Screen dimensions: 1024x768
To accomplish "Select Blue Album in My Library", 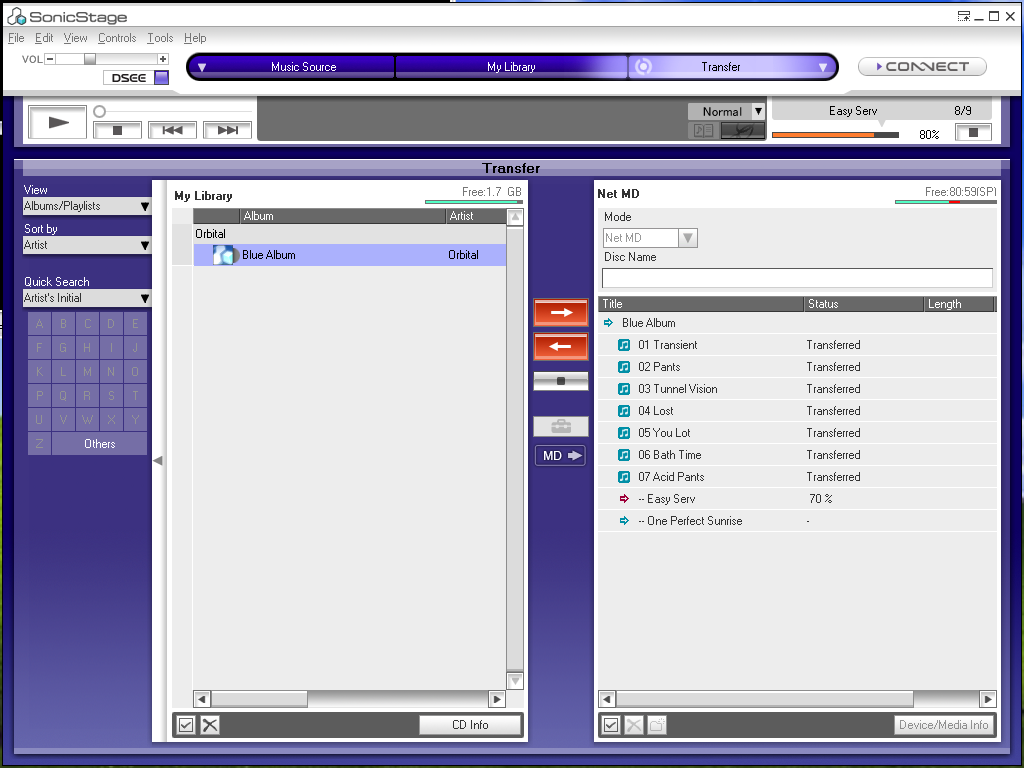I will click(x=349, y=255).
